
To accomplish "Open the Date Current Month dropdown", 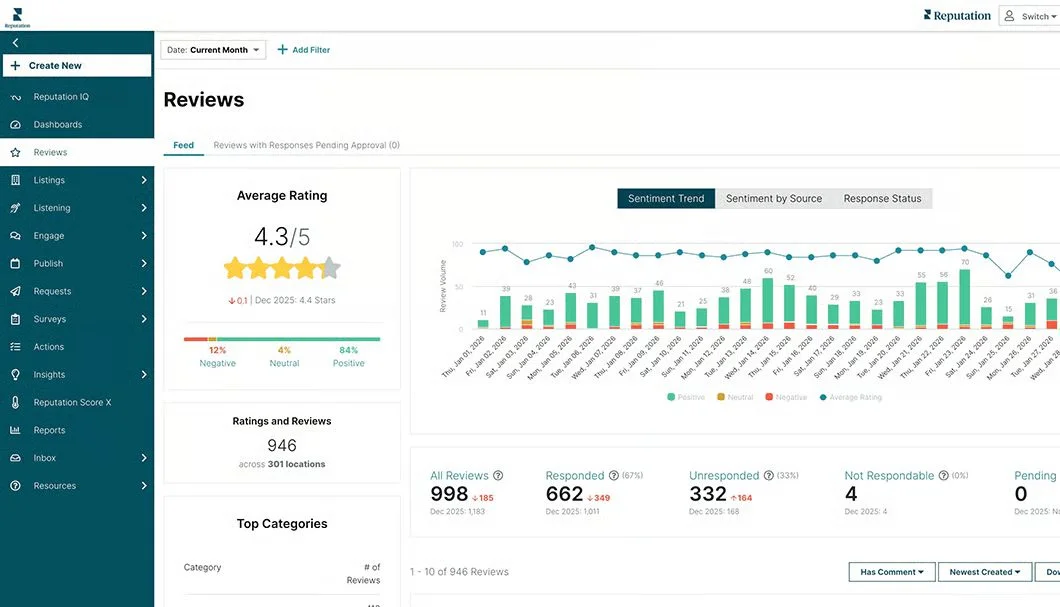I will (213, 50).
